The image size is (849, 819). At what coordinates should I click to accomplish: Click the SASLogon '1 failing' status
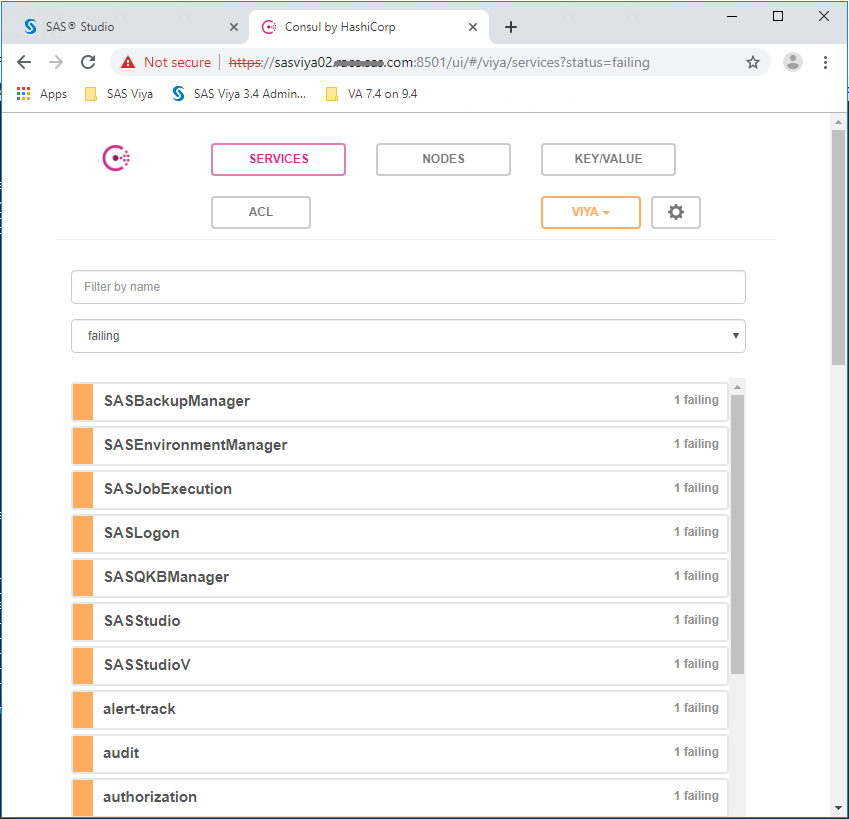(696, 532)
